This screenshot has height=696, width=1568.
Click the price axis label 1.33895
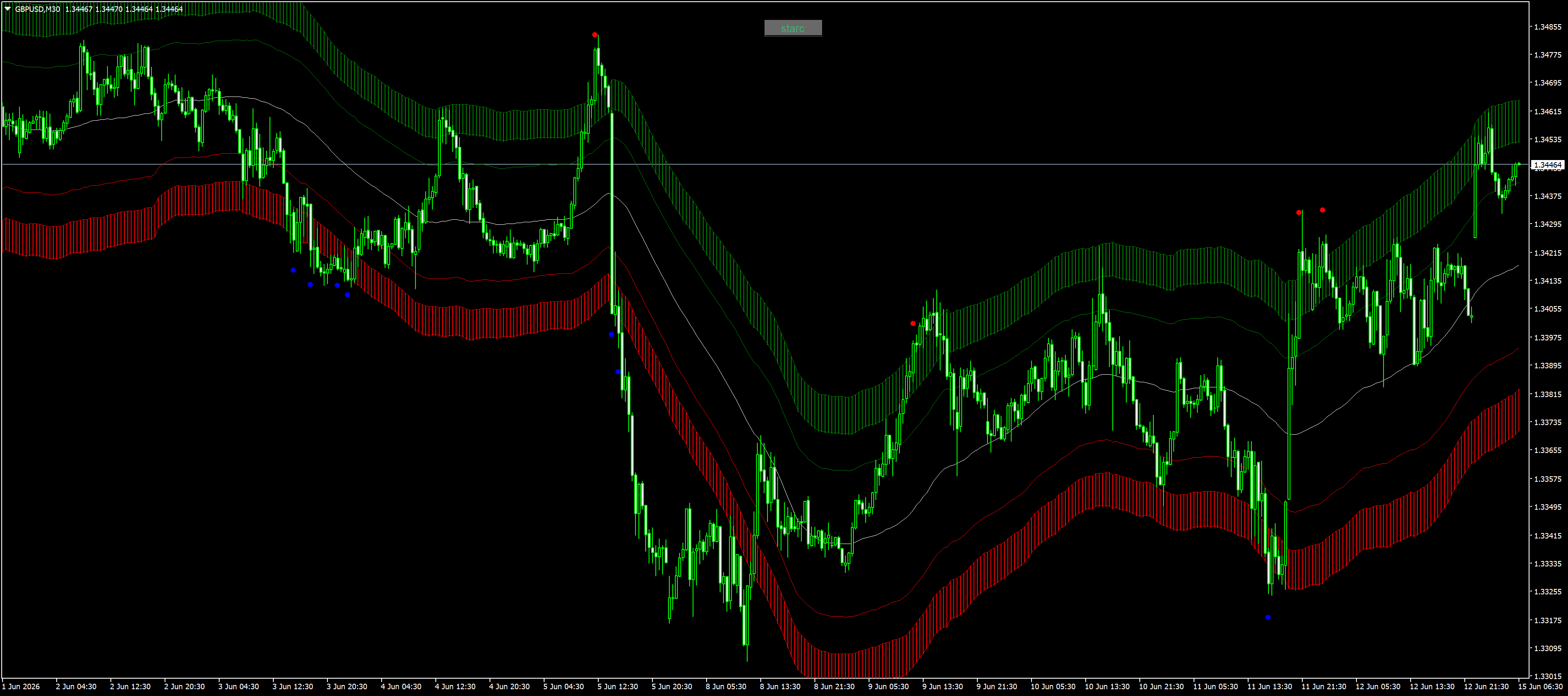[1547, 365]
